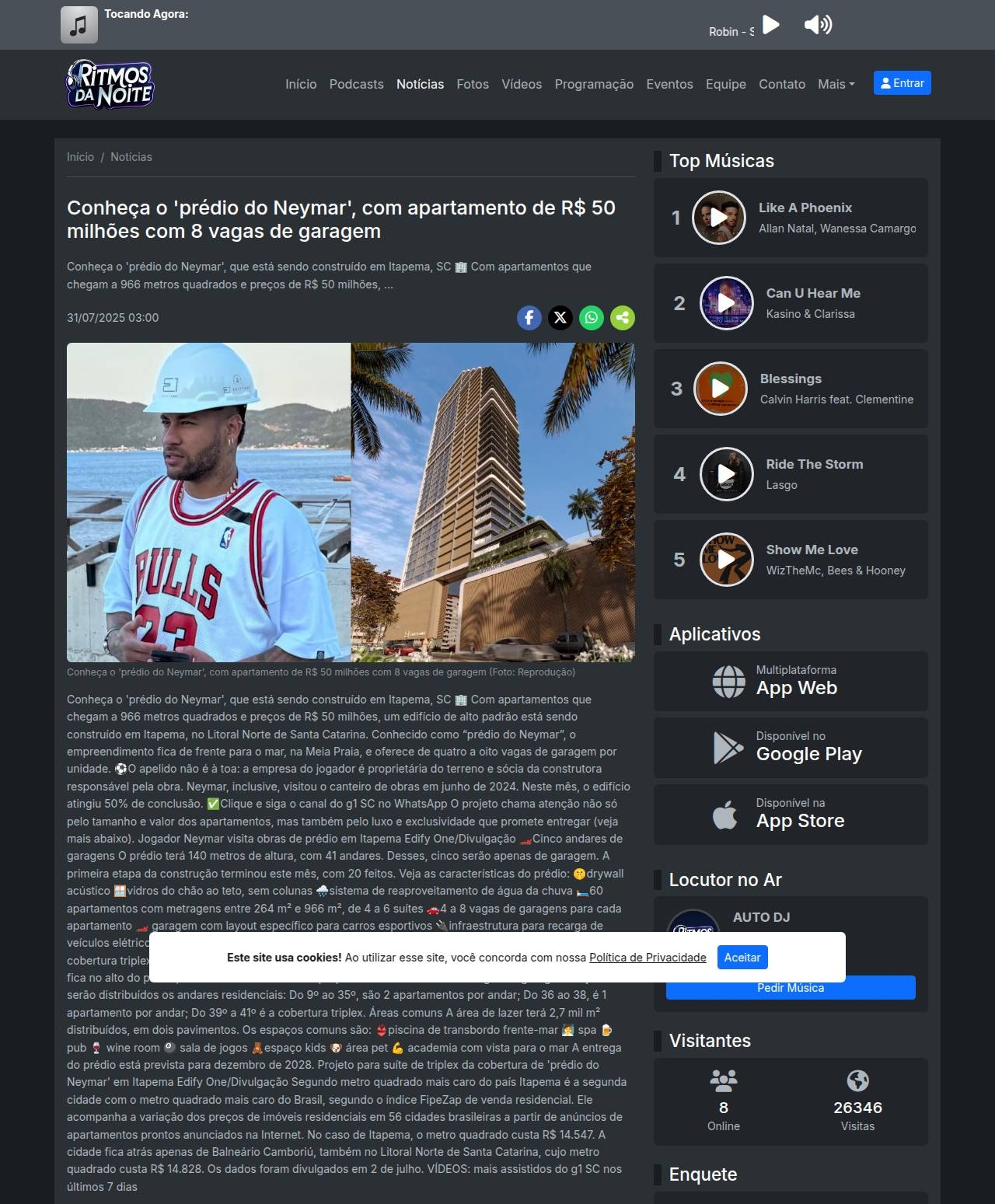Screen dimensions: 995x1204
Task: Play 'Show Me Love' track
Action: (726, 560)
